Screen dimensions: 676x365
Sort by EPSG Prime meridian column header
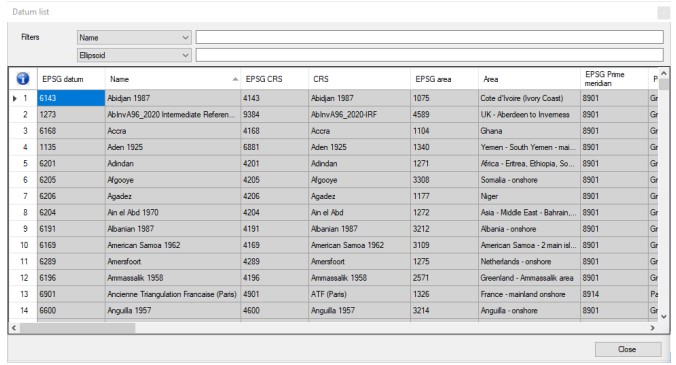coord(614,79)
